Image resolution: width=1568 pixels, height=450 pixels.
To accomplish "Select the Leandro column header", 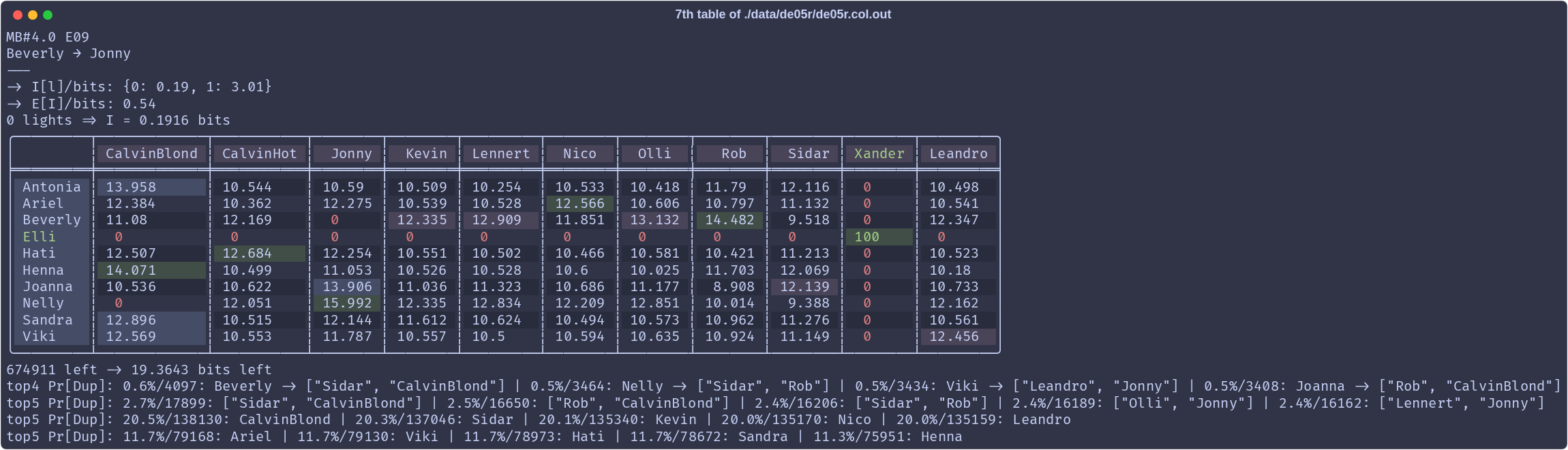I will (959, 154).
